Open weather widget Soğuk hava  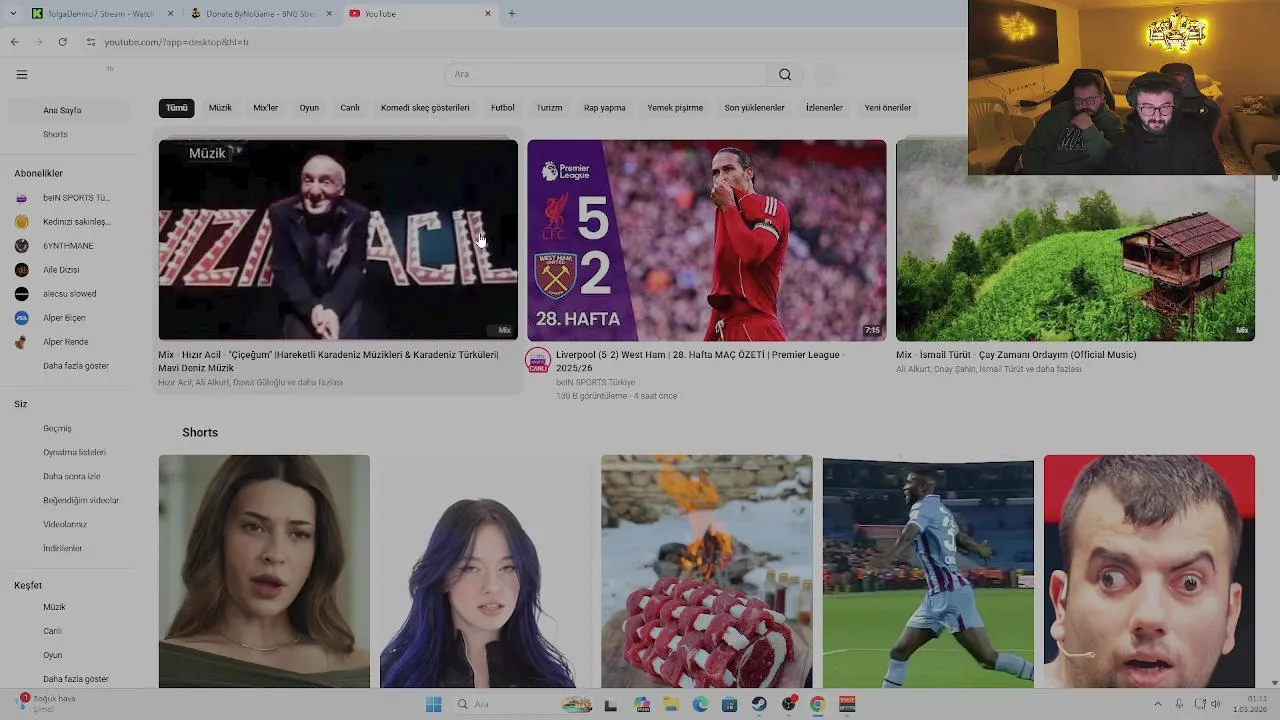[x=47, y=704]
